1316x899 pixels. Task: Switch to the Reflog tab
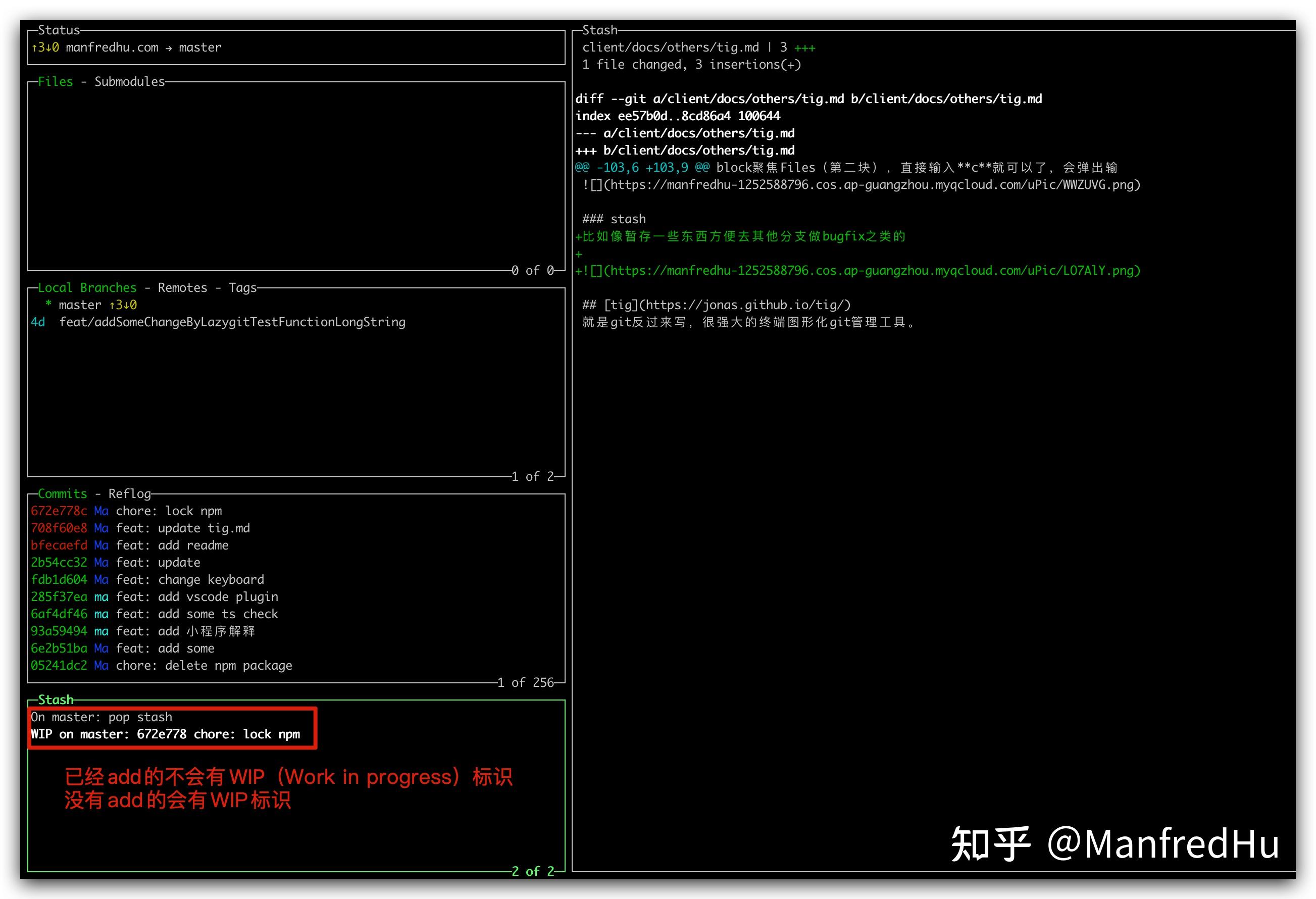point(130,494)
